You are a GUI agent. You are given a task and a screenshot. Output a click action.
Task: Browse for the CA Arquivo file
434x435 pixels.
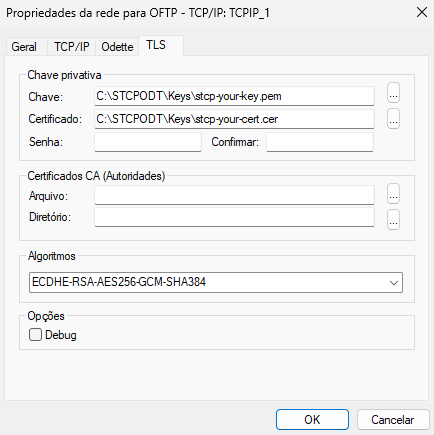[393, 193]
